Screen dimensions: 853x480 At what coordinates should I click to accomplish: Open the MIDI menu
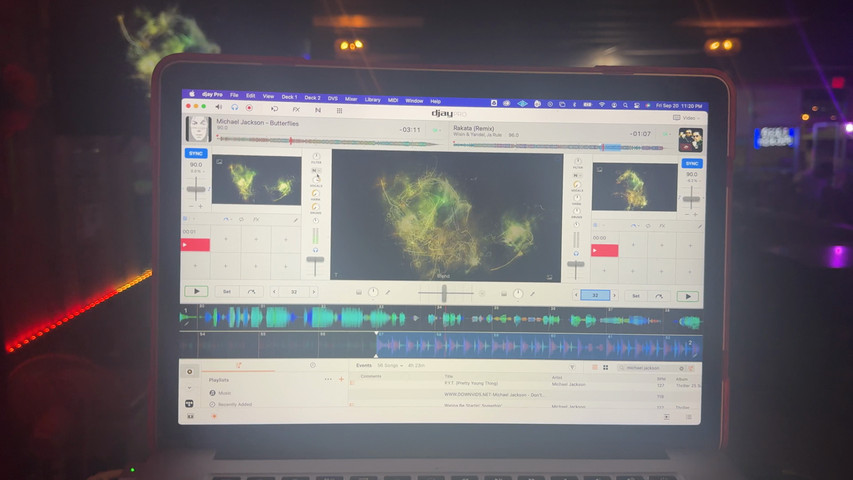point(393,100)
